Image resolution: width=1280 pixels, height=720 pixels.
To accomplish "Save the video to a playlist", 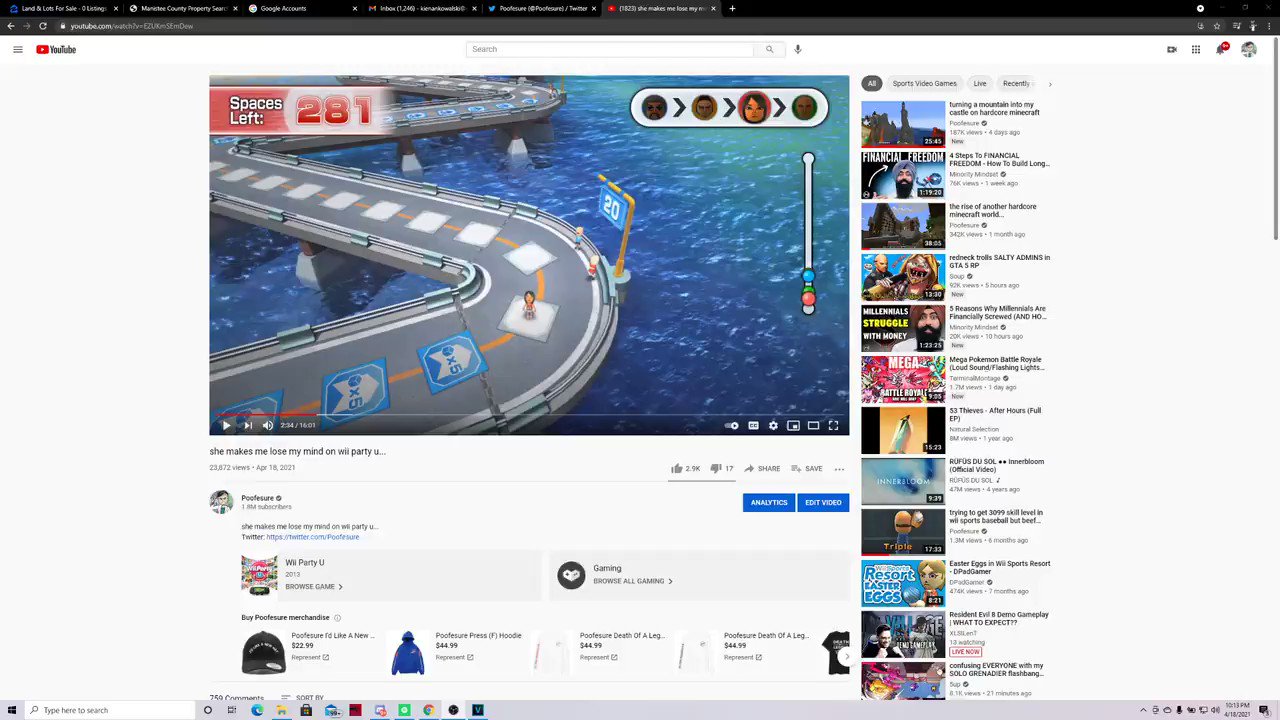I will click(807, 468).
